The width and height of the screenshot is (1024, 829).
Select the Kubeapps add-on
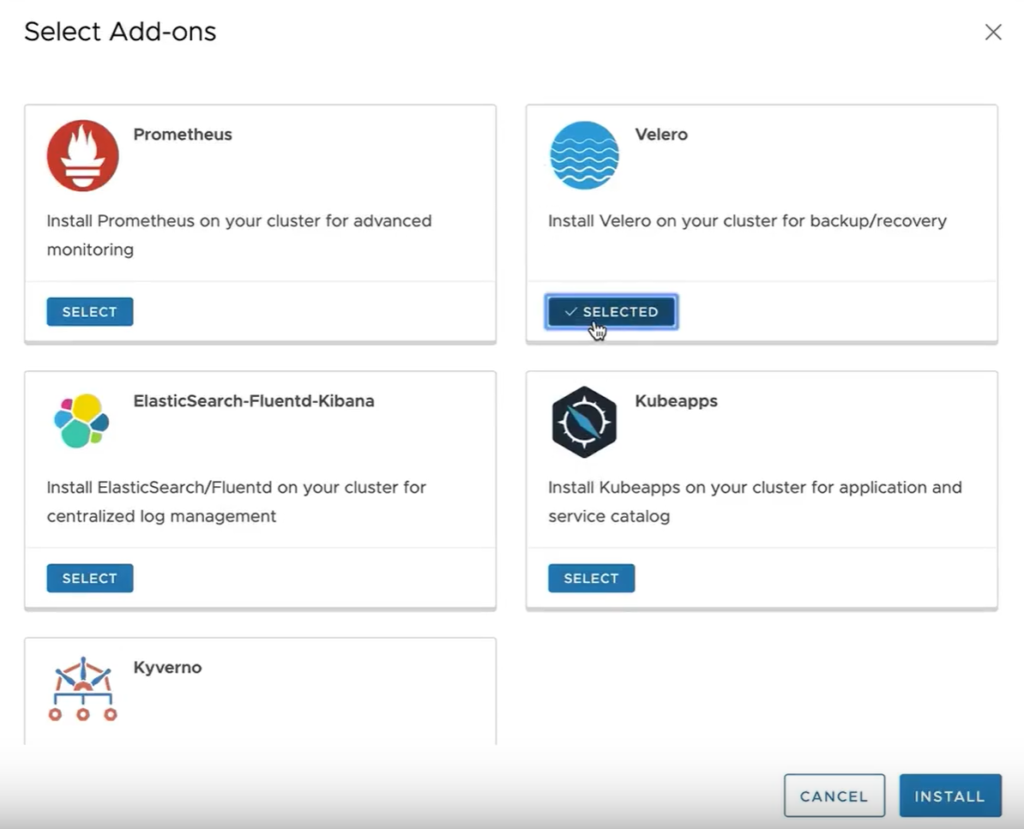(x=591, y=578)
